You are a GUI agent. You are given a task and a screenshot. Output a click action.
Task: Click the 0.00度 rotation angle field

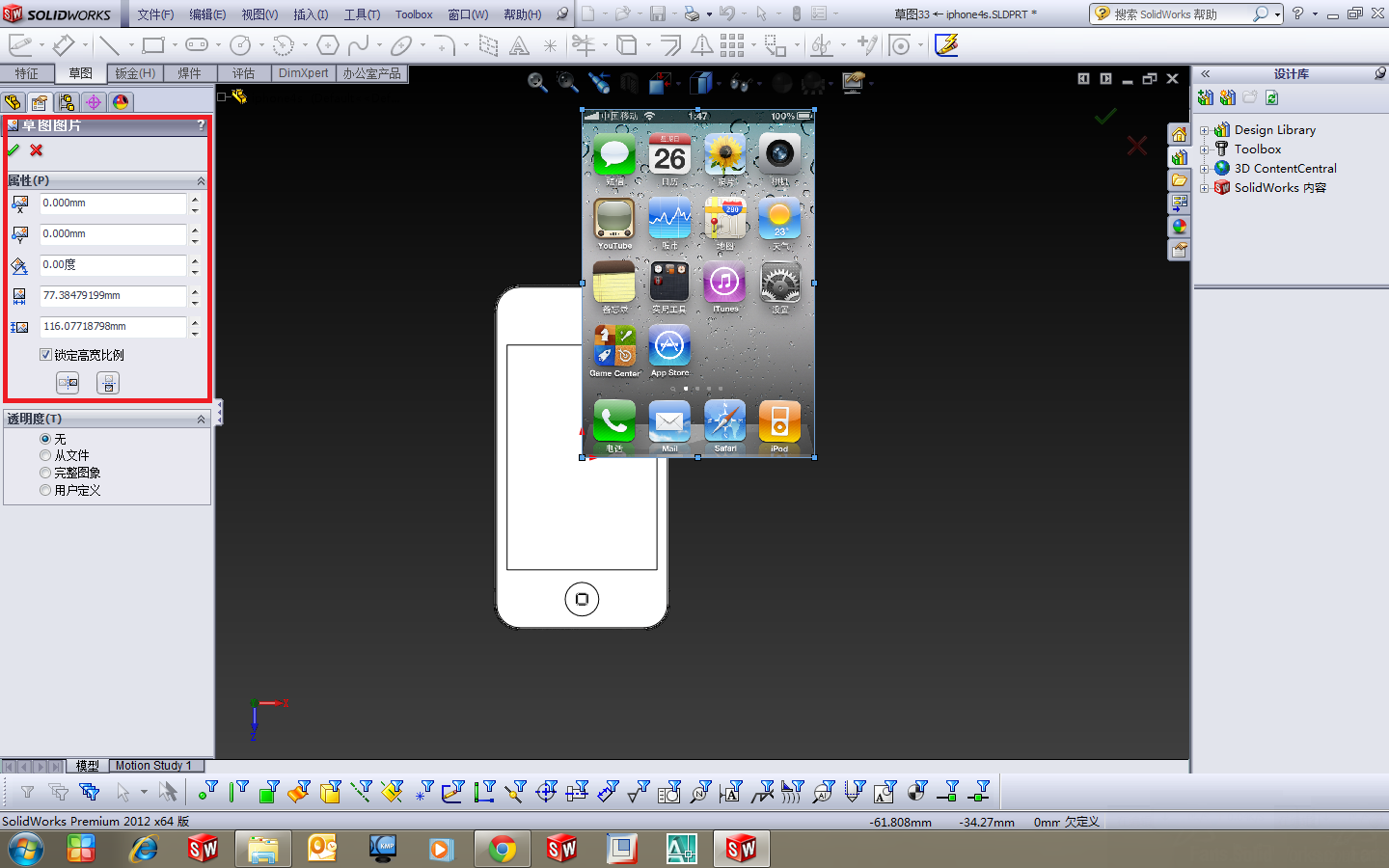(x=113, y=265)
